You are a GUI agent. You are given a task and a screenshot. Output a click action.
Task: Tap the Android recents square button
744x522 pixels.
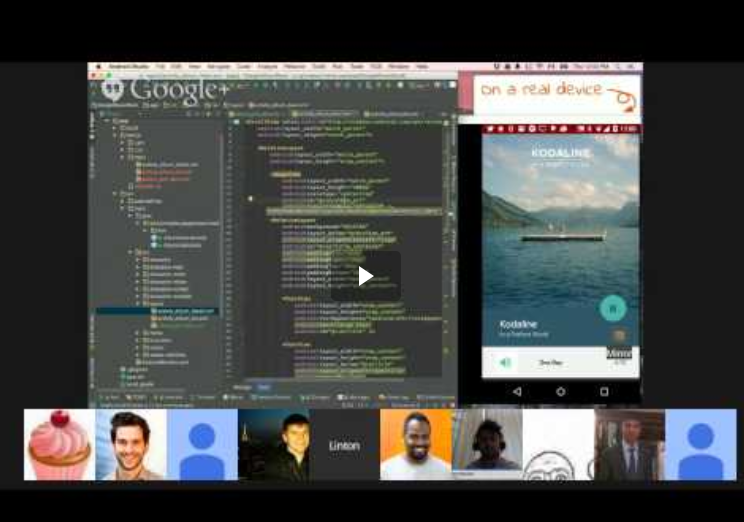604,392
